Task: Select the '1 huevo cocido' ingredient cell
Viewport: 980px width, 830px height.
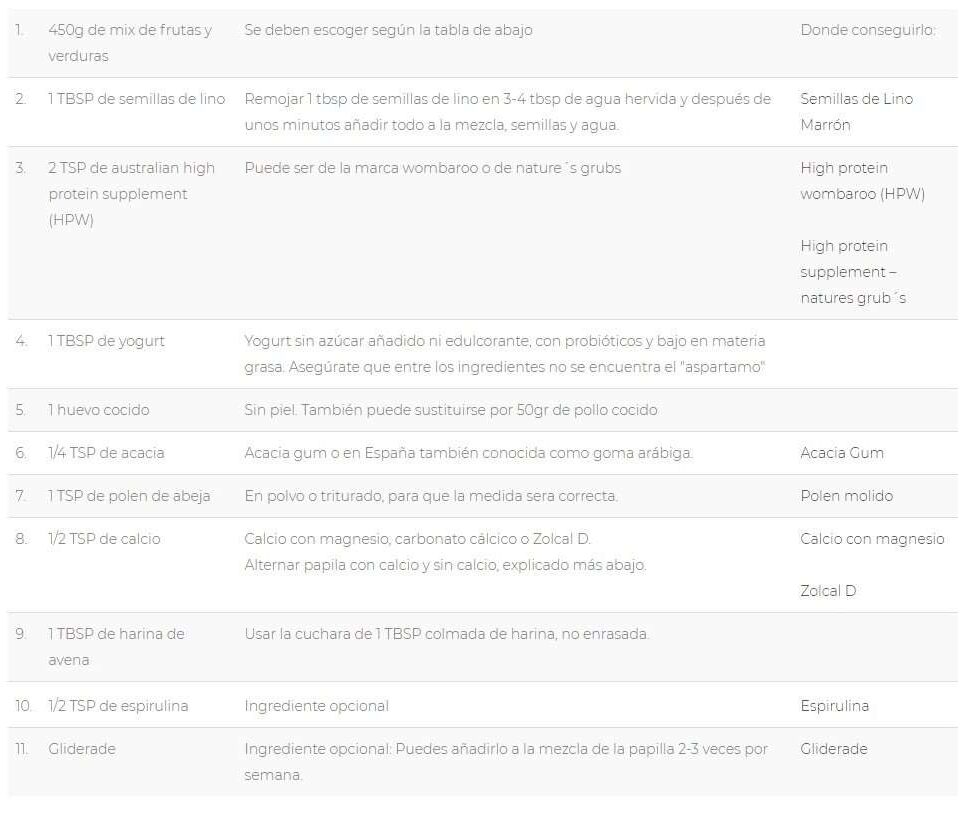Action: pos(99,411)
